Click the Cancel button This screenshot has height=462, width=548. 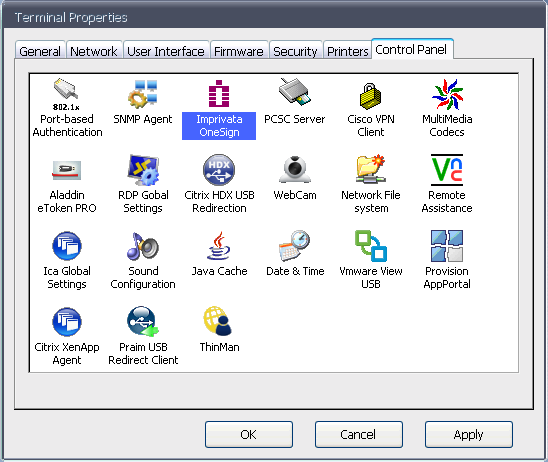click(x=358, y=434)
